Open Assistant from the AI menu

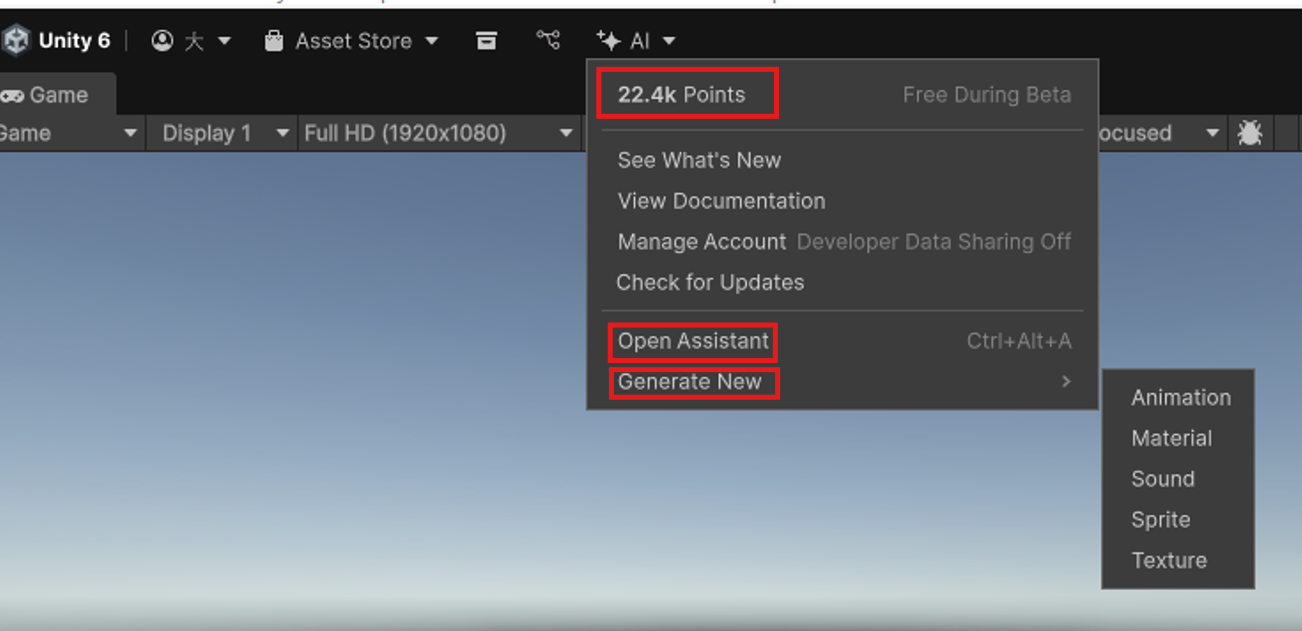click(x=692, y=341)
